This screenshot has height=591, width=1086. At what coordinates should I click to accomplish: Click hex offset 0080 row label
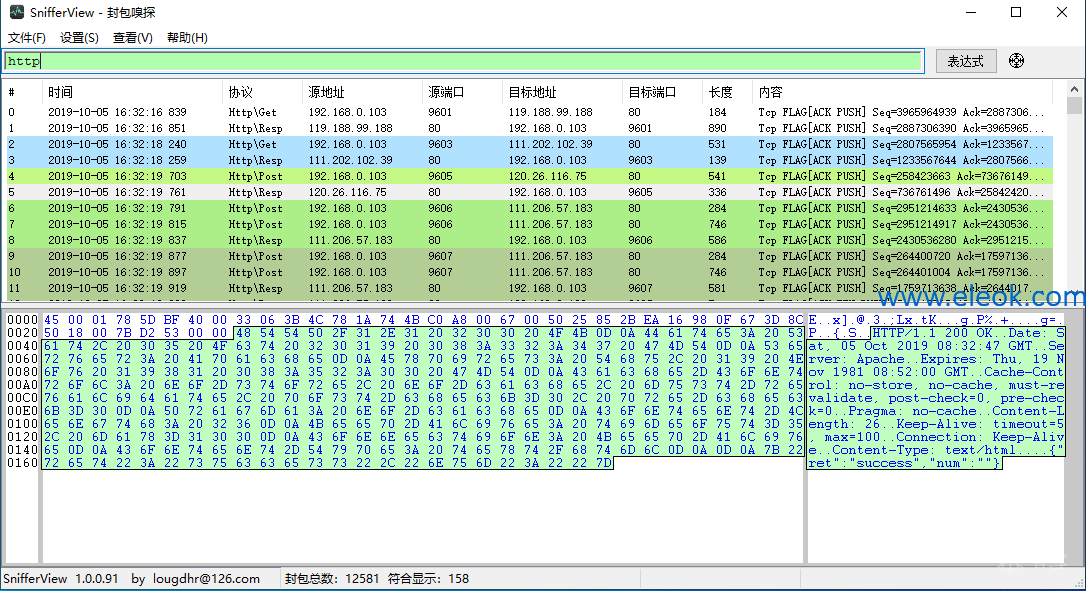pos(22,372)
